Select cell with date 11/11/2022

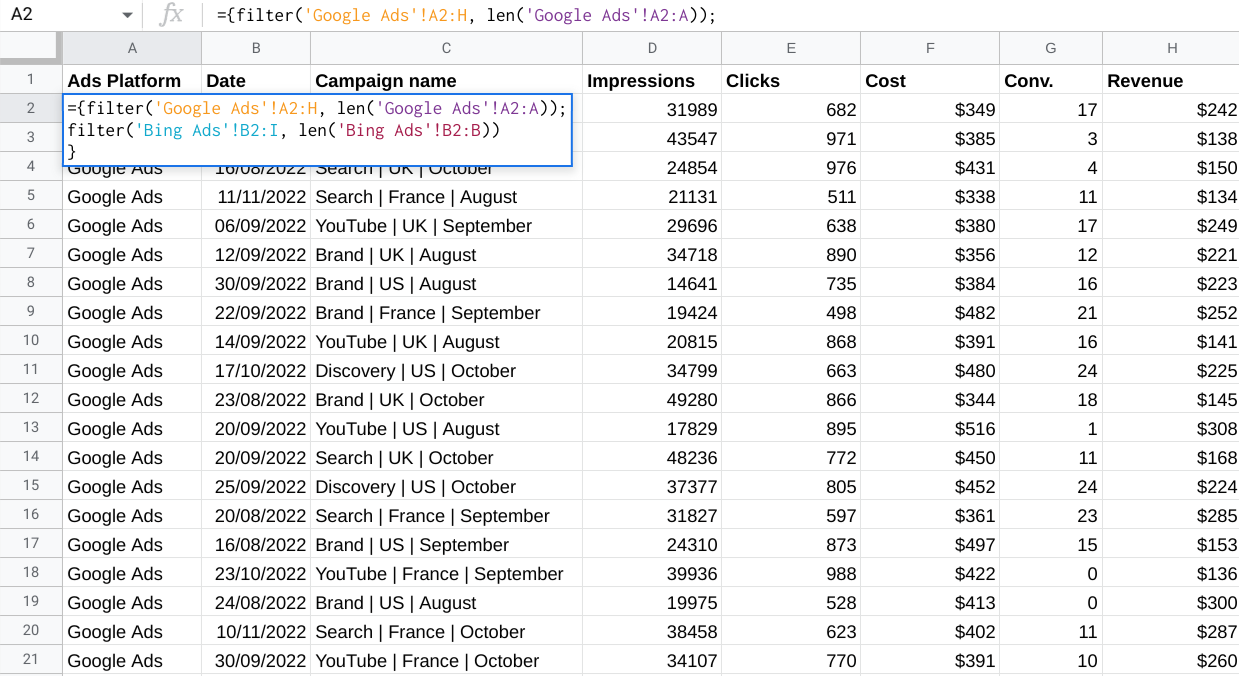256,197
